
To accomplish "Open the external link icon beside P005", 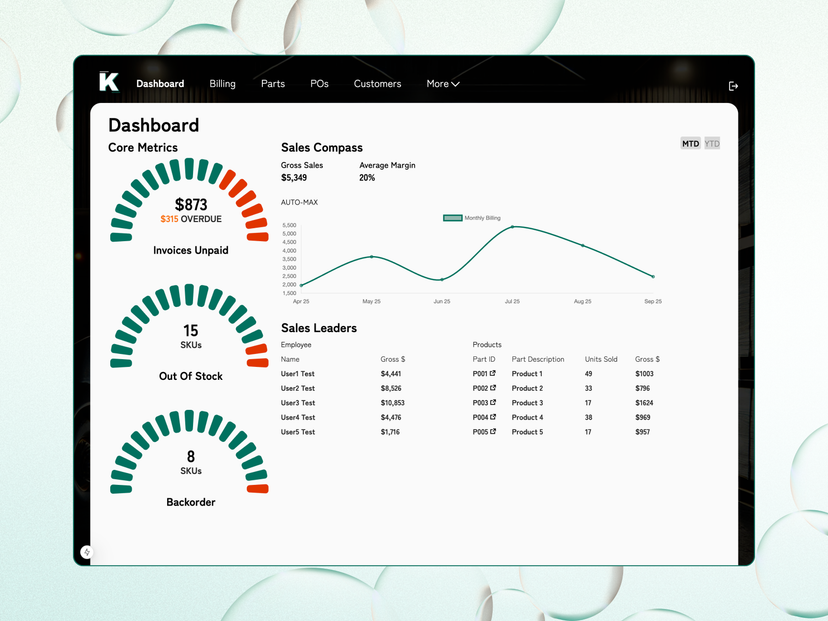I will click(493, 432).
